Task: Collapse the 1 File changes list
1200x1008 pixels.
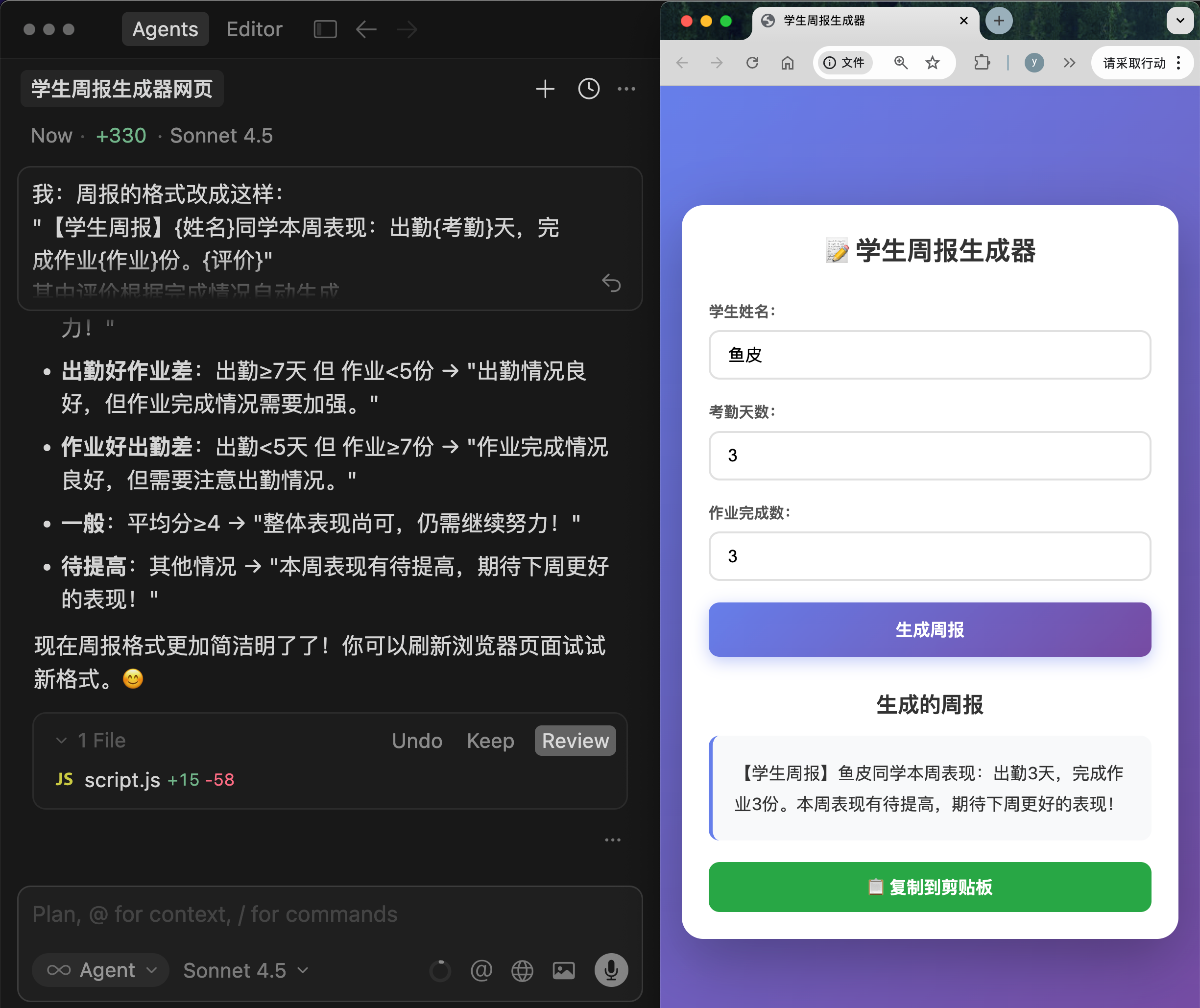Action: (x=61, y=741)
